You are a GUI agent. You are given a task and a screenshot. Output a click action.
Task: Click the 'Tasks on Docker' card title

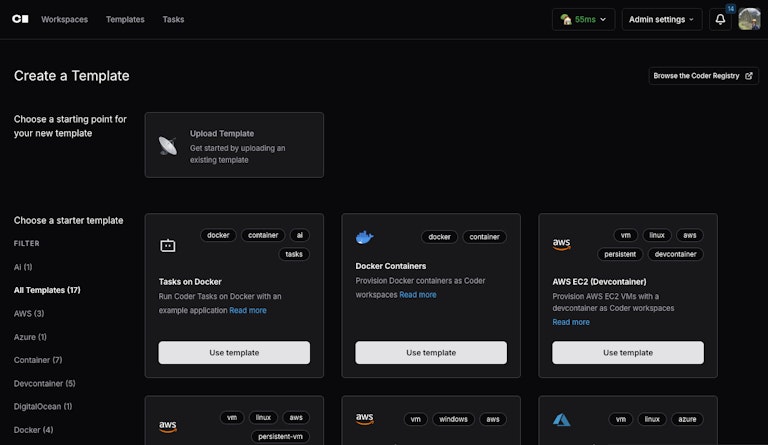(190, 281)
